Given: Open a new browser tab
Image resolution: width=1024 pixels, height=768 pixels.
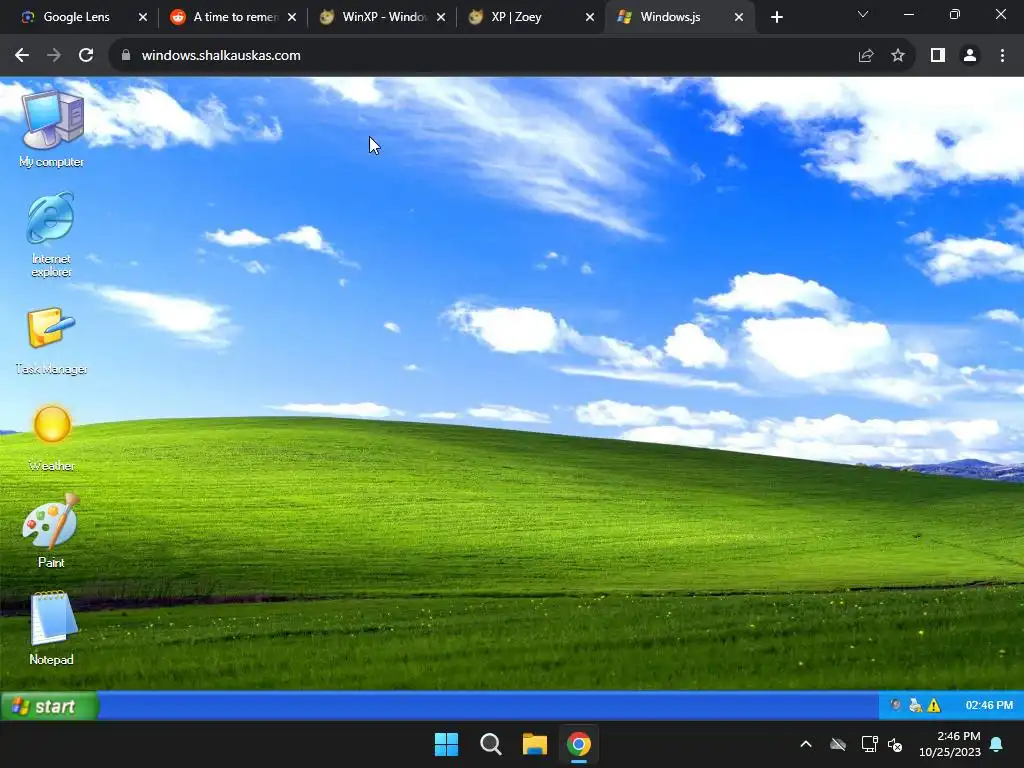Looking at the screenshot, I should tap(776, 17).
